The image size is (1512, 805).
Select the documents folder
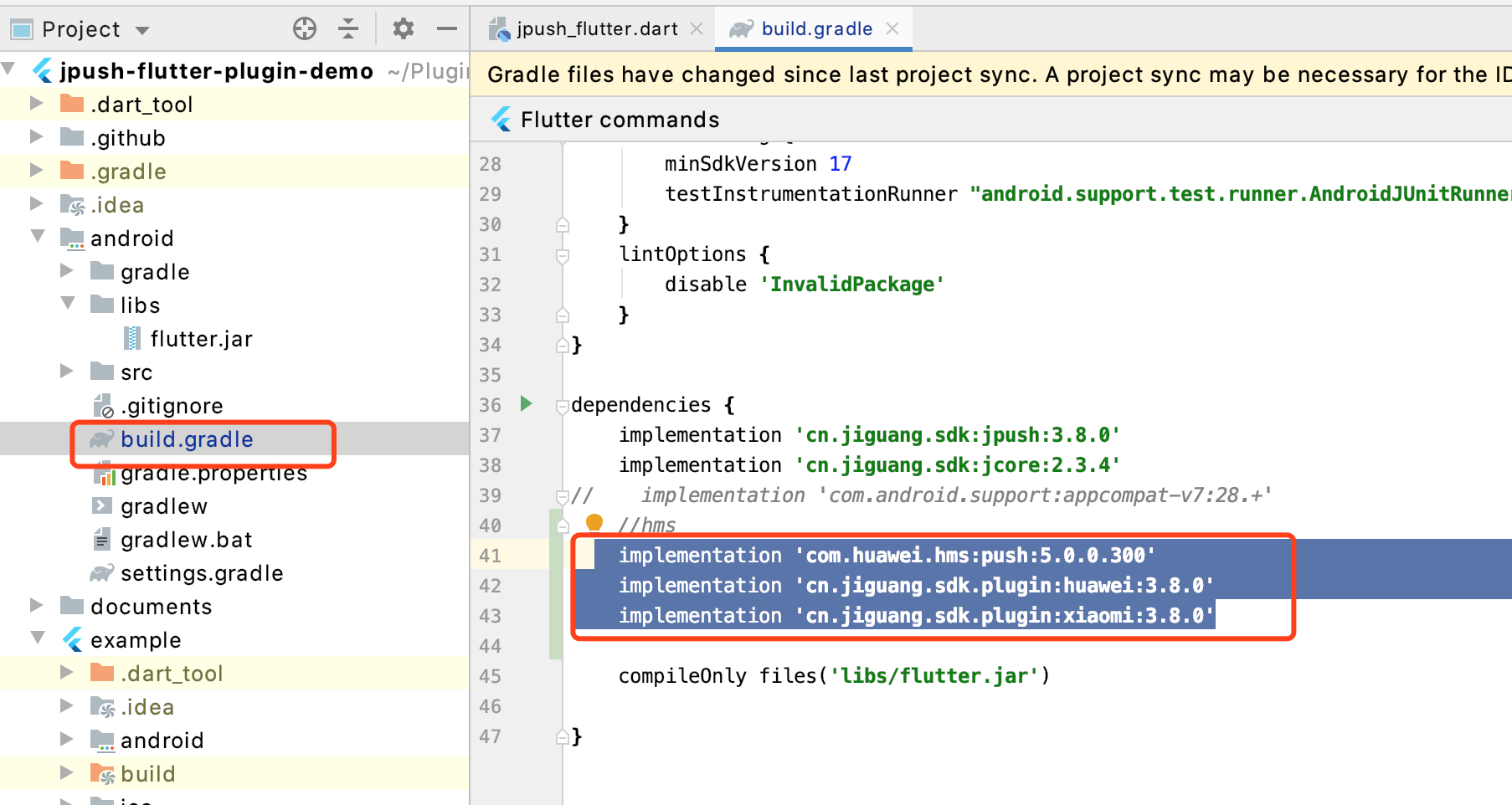coord(151,607)
